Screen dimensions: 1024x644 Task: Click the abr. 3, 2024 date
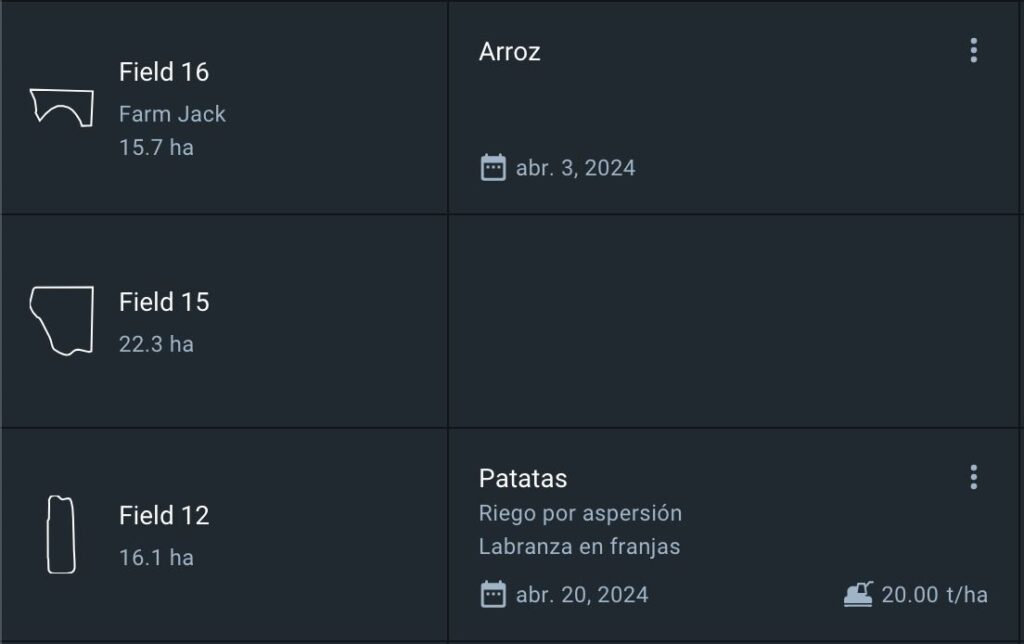click(x=575, y=168)
